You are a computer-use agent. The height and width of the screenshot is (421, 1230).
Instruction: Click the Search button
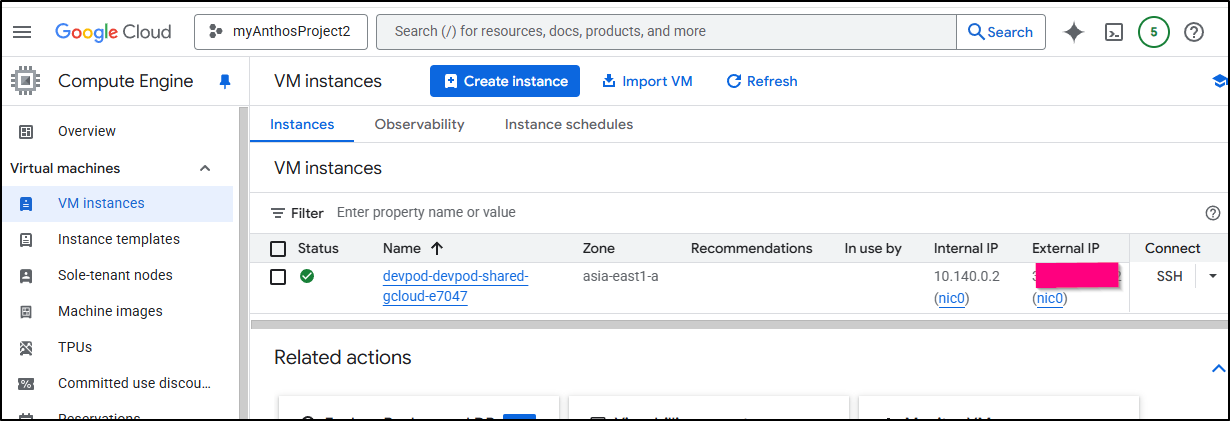[1001, 32]
